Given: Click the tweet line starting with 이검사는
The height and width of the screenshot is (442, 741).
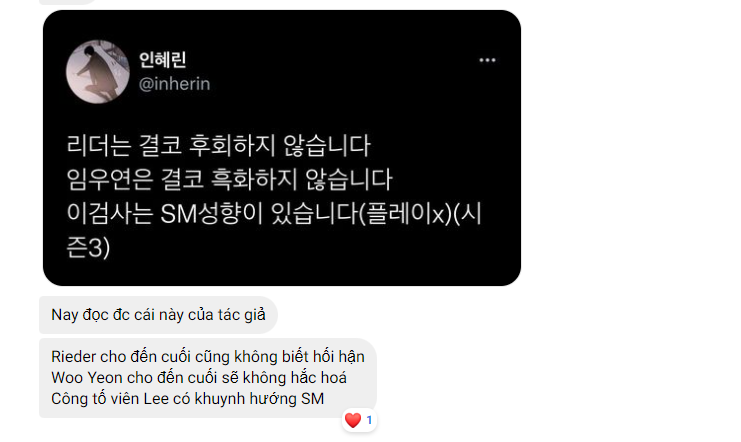Looking at the screenshot, I should point(274,214).
